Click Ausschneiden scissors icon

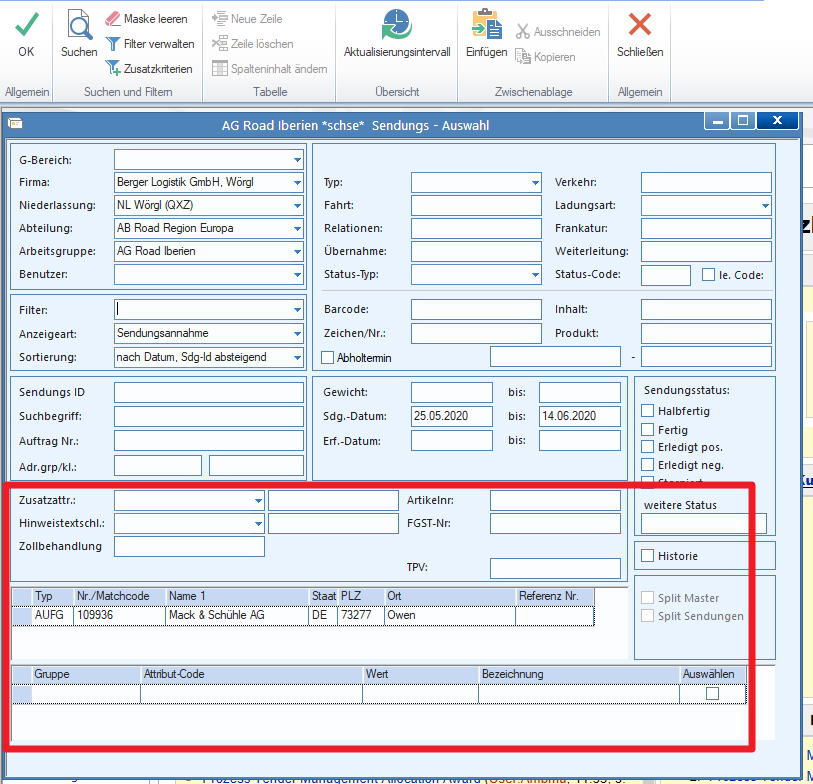click(x=523, y=32)
